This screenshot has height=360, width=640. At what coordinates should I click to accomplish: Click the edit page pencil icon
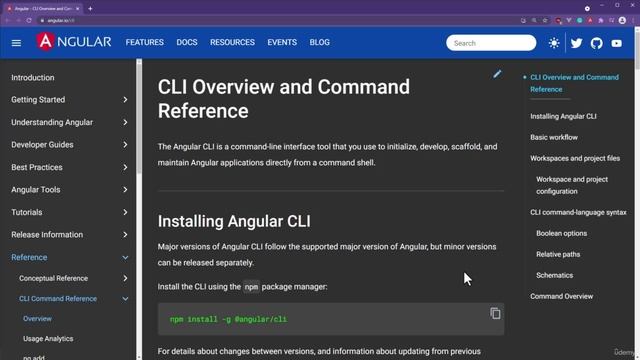tap(497, 74)
